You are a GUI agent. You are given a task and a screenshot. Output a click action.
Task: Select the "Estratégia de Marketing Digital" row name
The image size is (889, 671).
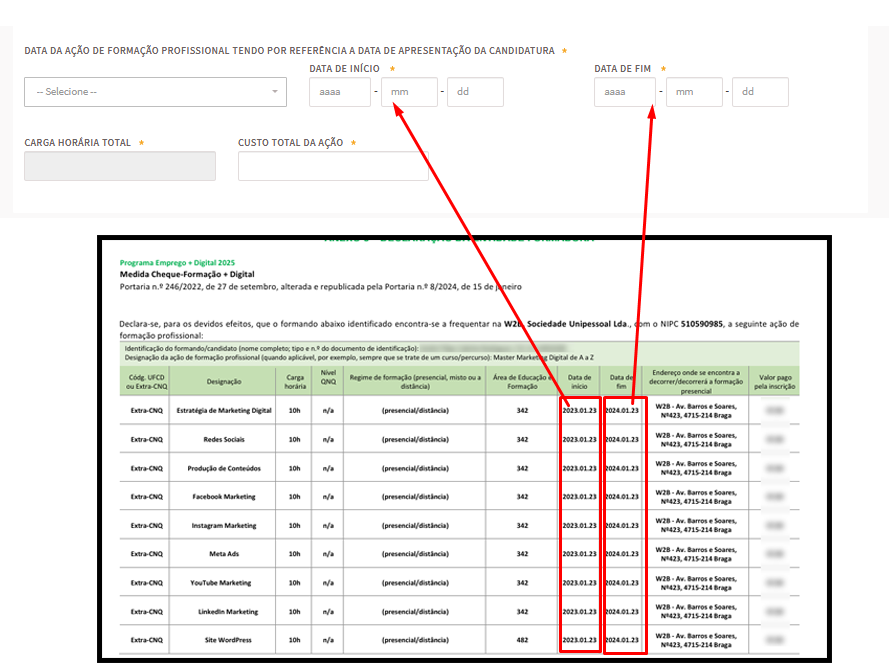[224, 410]
